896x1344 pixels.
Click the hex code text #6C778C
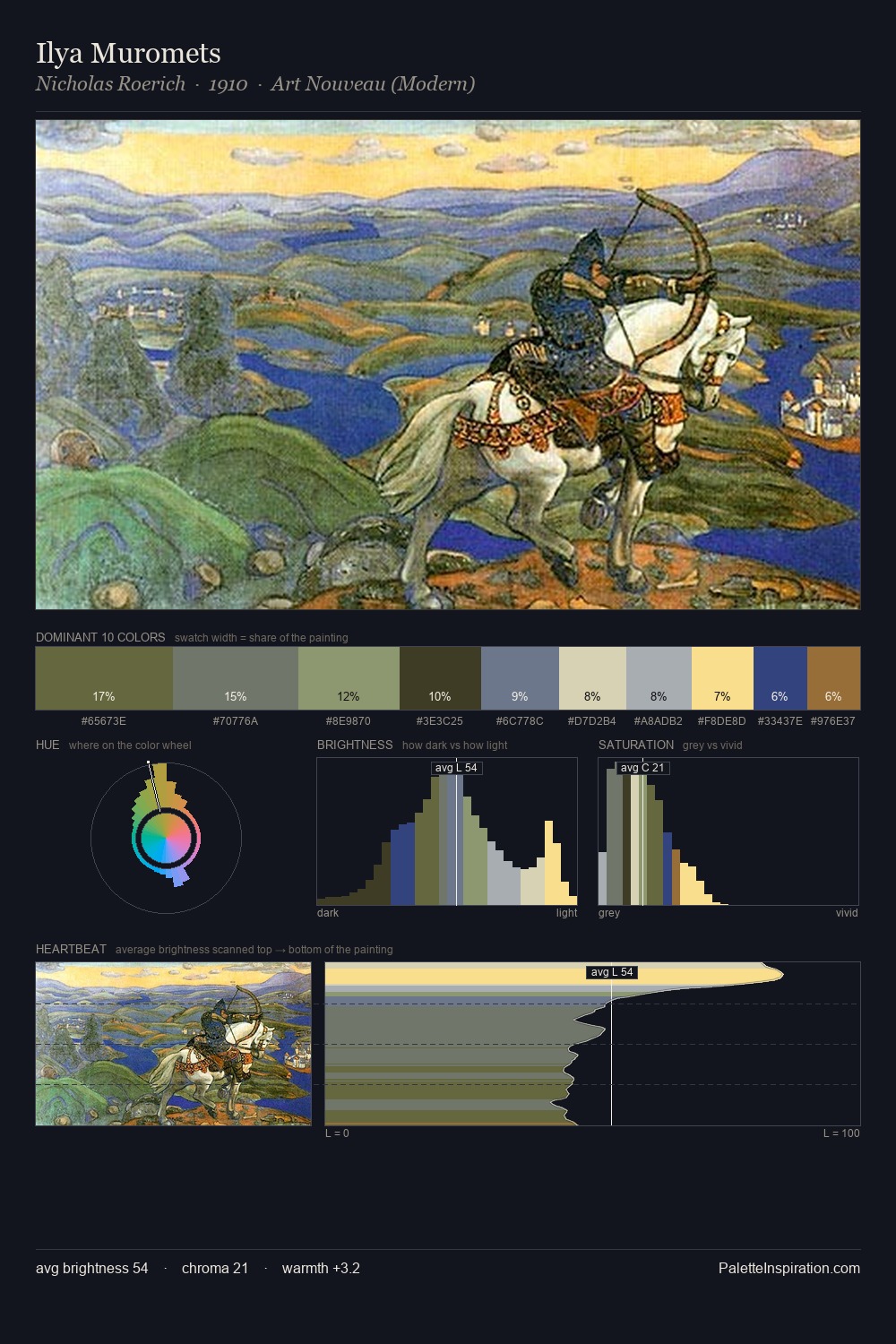point(520,721)
